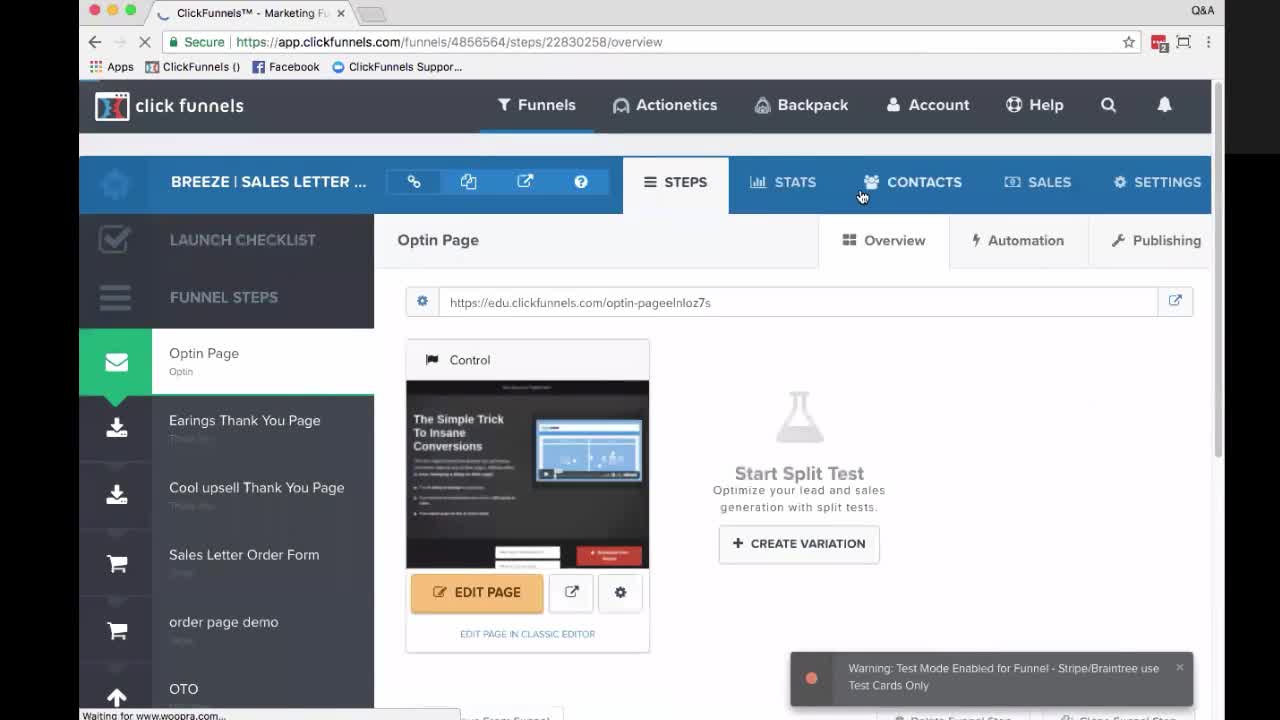
Task: Click Create Variation button
Action: tap(799, 544)
